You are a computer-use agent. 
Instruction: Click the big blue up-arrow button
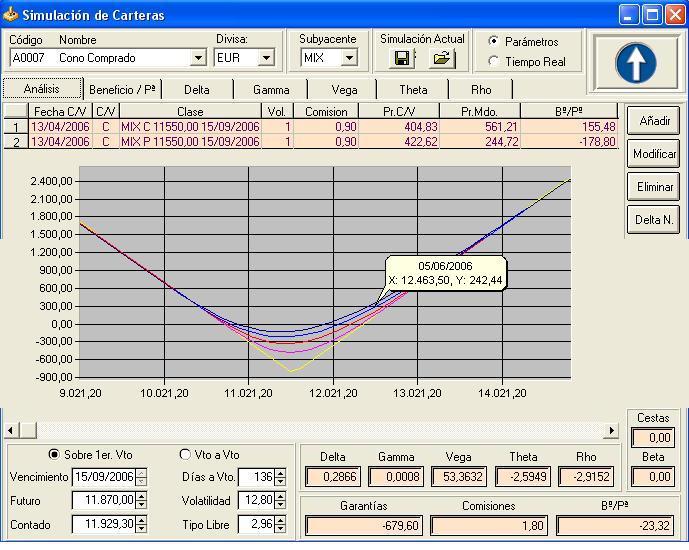coord(636,62)
